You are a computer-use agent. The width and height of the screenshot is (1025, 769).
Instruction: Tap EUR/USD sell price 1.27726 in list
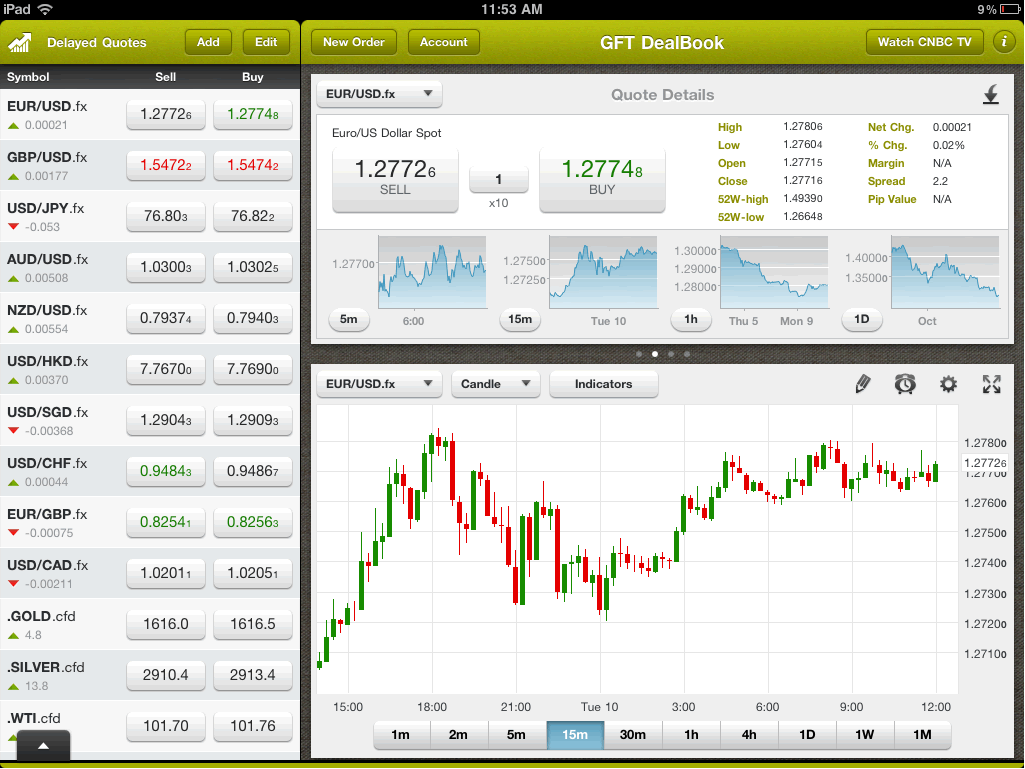[166, 114]
